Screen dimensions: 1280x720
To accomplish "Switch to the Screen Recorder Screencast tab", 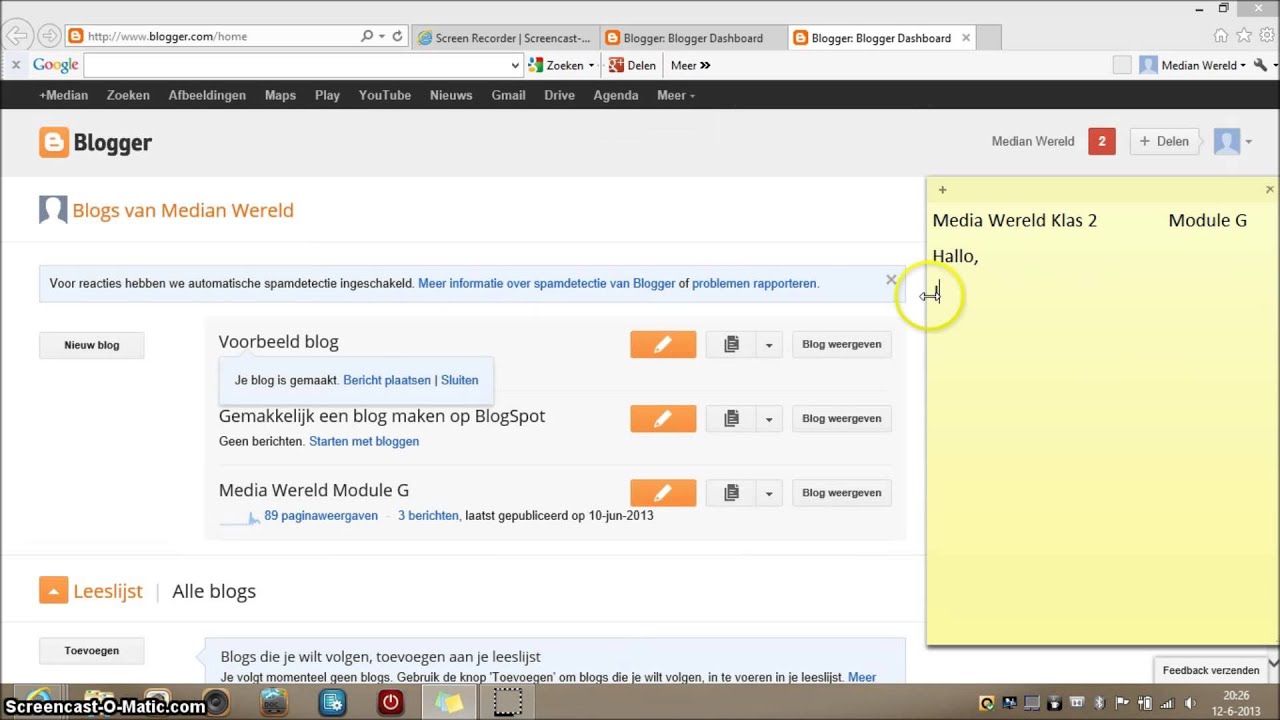I will click(x=505, y=38).
